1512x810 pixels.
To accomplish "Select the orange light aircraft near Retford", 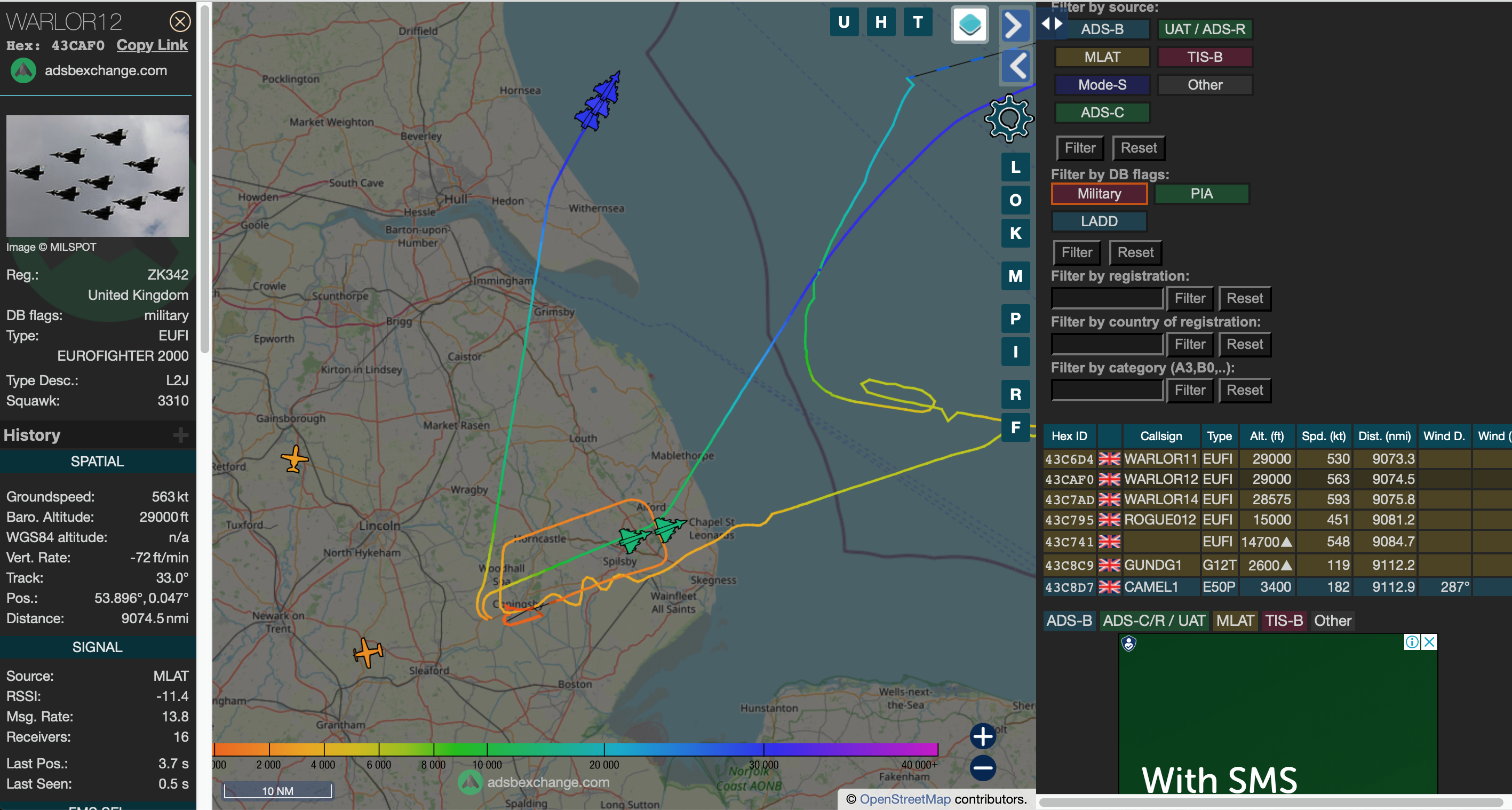I will [295, 458].
